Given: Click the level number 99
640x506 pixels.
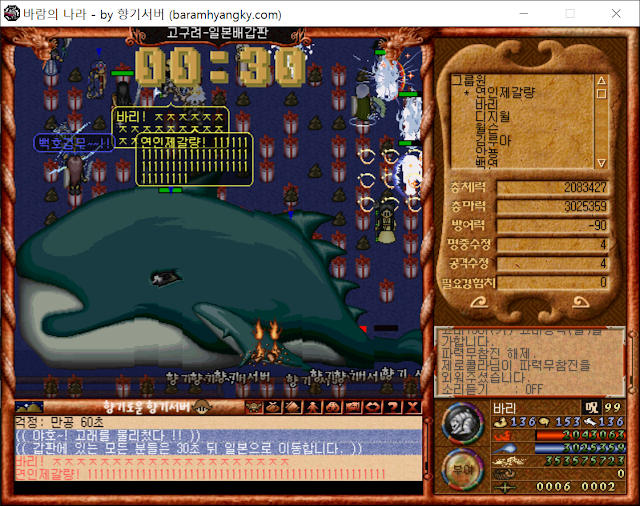Looking at the screenshot, I should 612,407.
